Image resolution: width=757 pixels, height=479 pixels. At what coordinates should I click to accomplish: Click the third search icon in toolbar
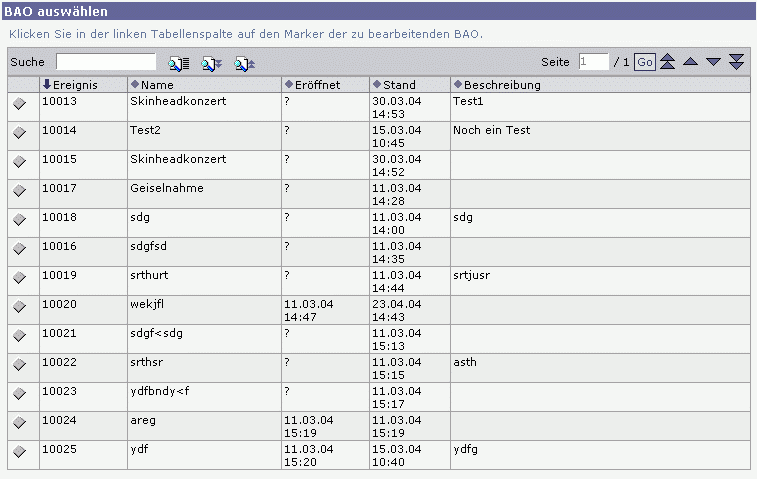pyautogui.click(x=244, y=63)
